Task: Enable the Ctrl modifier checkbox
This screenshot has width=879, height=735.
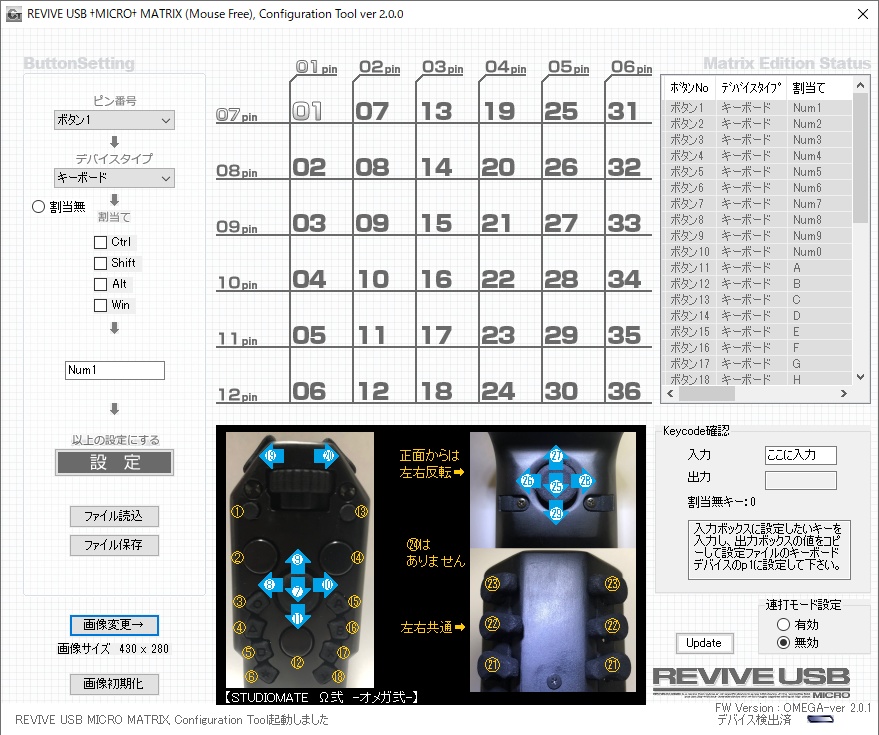Action: pyautogui.click(x=100, y=242)
